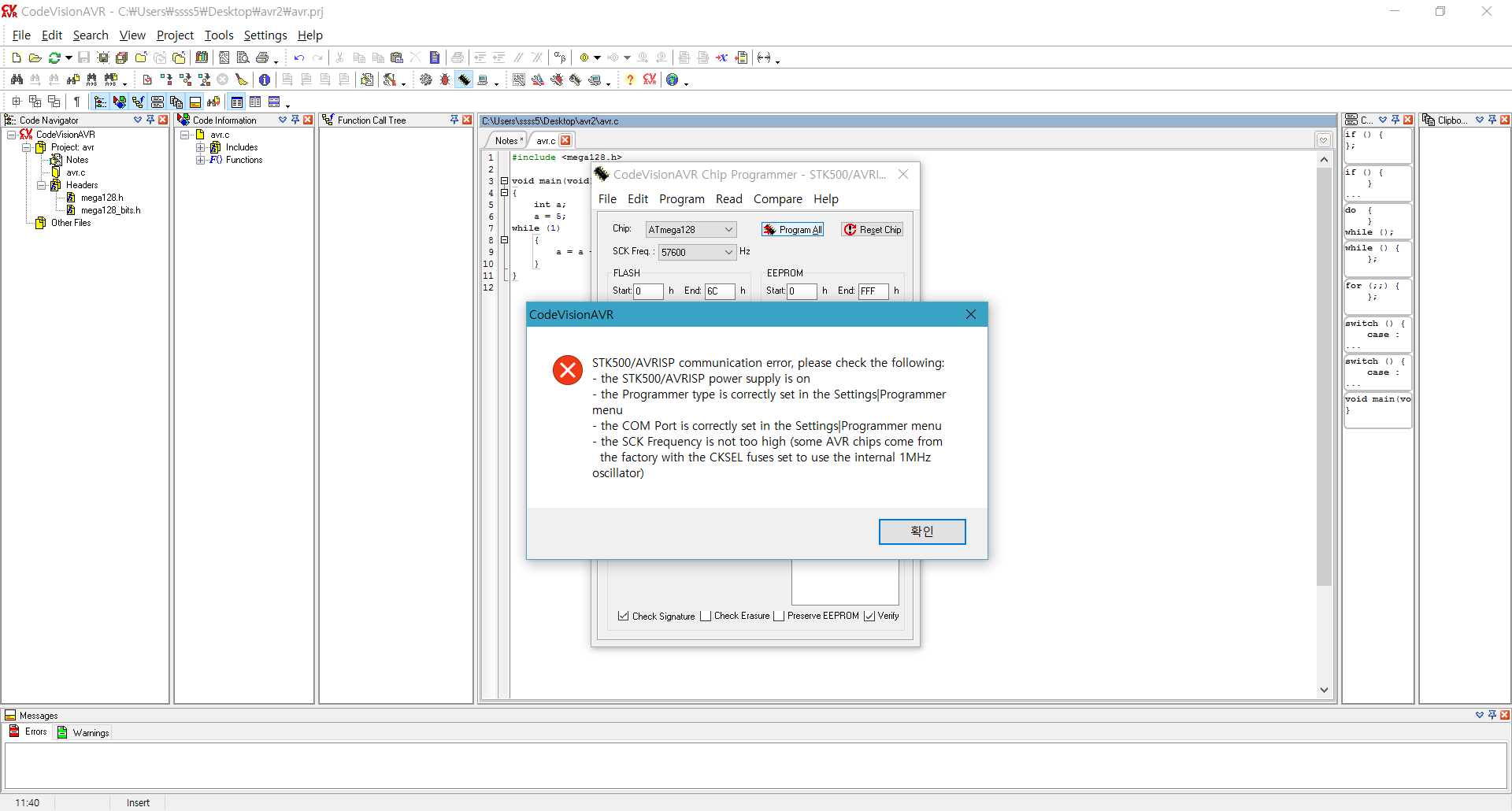Toggle the Preserve EEPROM checkbox
The width and height of the screenshot is (1512, 811).
point(779,617)
